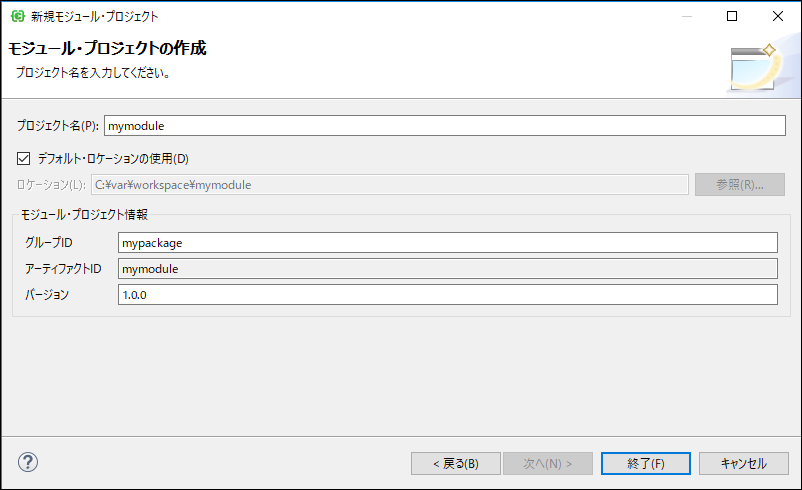Maximize the new module project window
Viewport: 802px width, 490px height.
[732, 16]
